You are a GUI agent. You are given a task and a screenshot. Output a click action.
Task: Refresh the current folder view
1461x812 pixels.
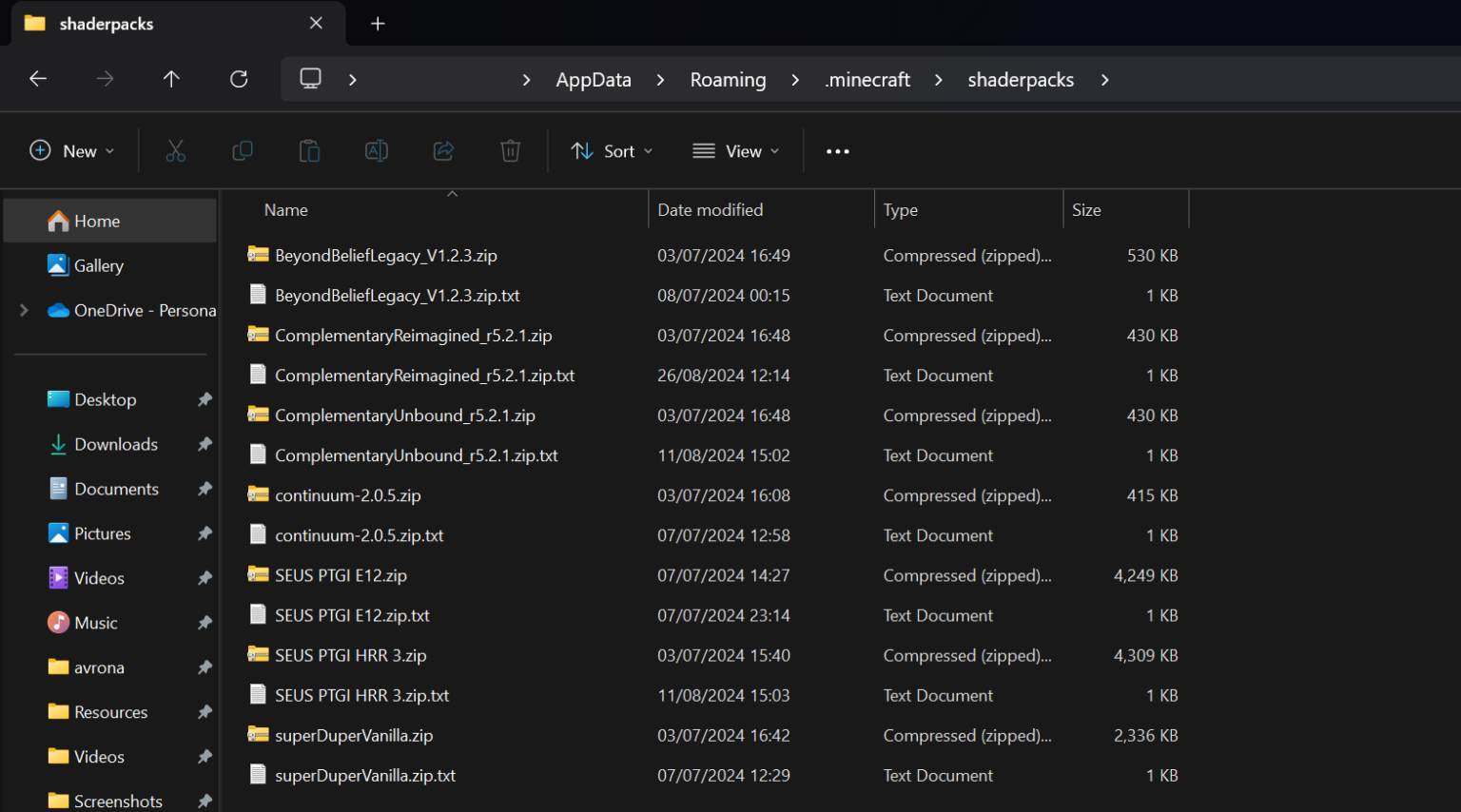(x=239, y=79)
